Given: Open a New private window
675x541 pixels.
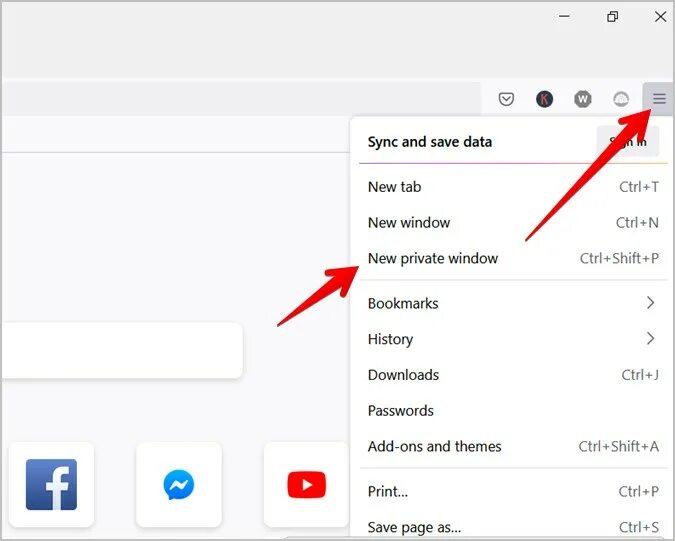Looking at the screenshot, I should (x=513, y=258).
